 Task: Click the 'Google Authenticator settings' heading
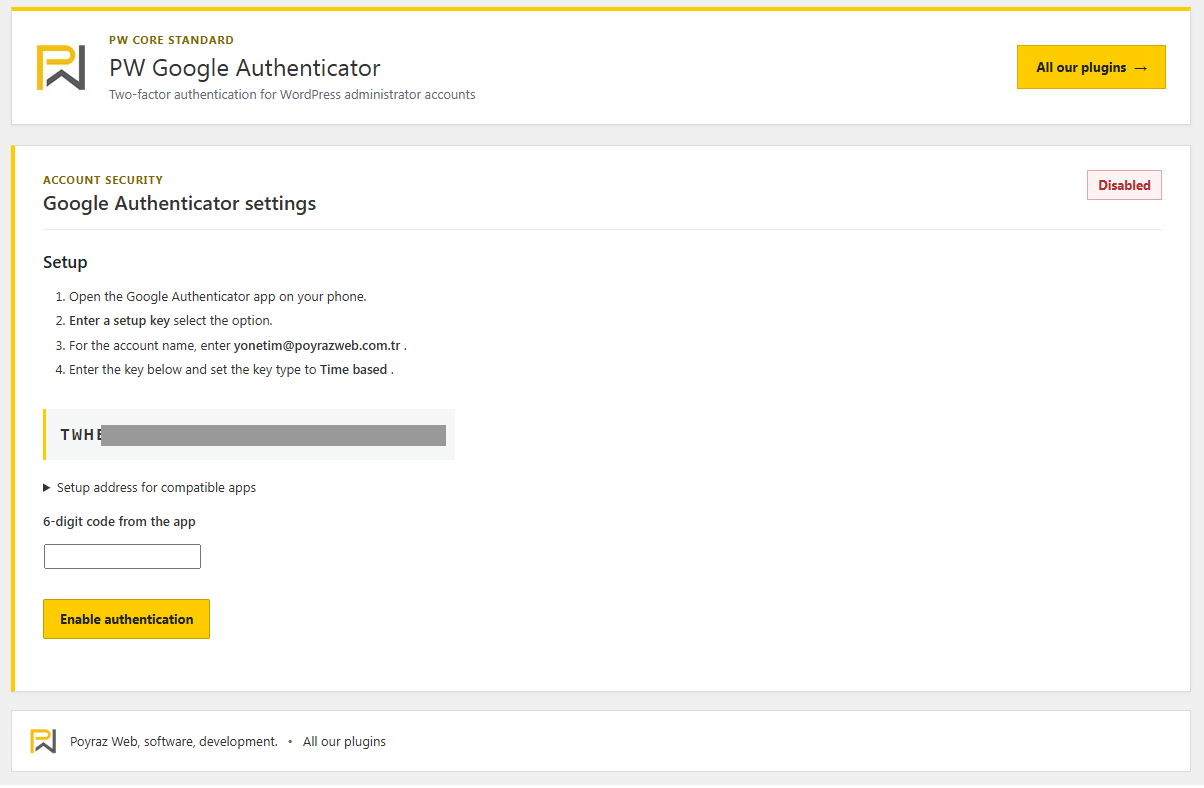[x=180, y=203]
